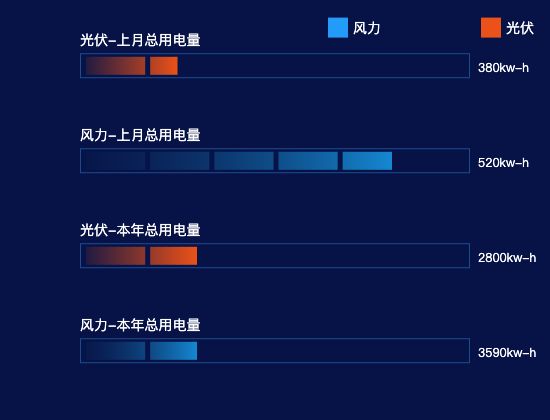The width and height of the screenshot is (550, 420).
Task: Toggle the 风力 legend blue swatch
Action: pos(338,27)
